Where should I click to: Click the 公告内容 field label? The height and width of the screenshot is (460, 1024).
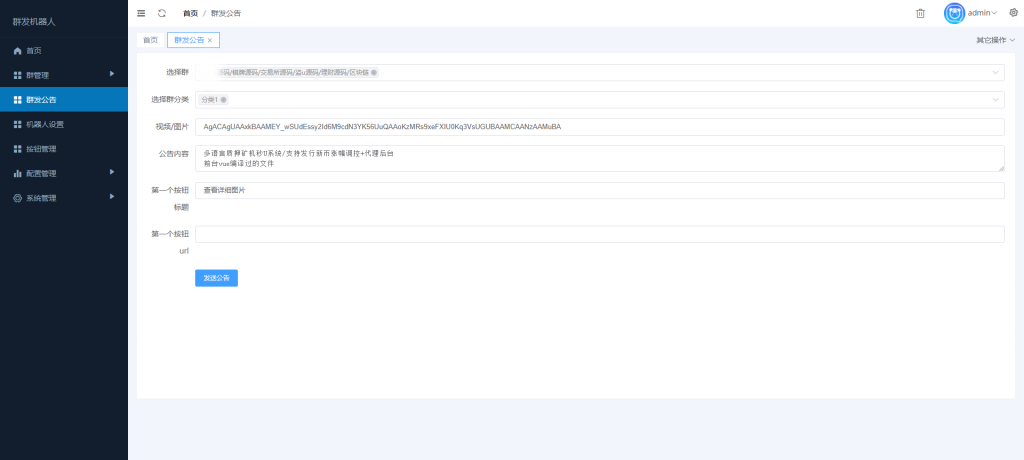(x=174, y=154)
